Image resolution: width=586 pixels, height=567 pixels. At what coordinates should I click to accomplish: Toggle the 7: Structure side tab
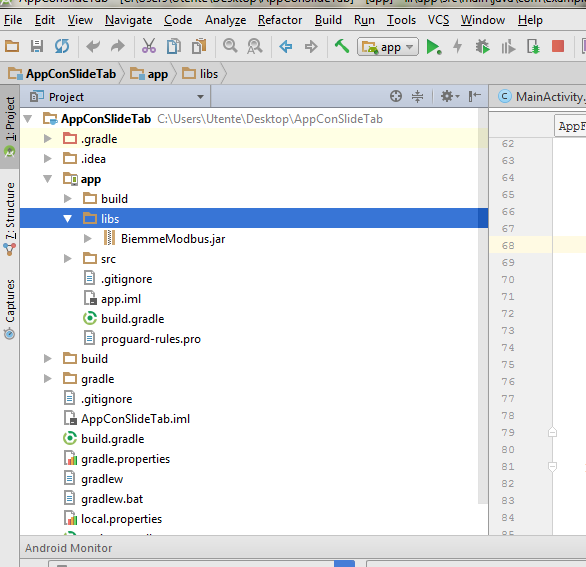point(10,219)
